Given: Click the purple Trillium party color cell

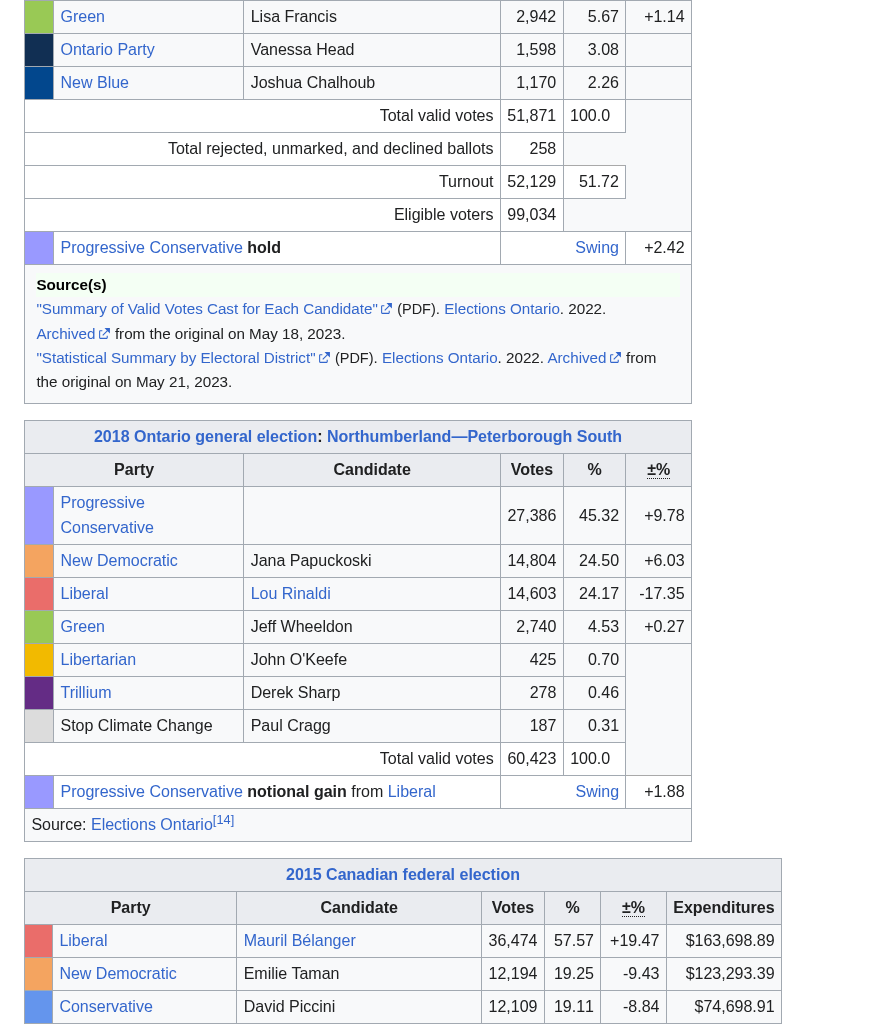Looking at the screenshot, I should (39, 693).
